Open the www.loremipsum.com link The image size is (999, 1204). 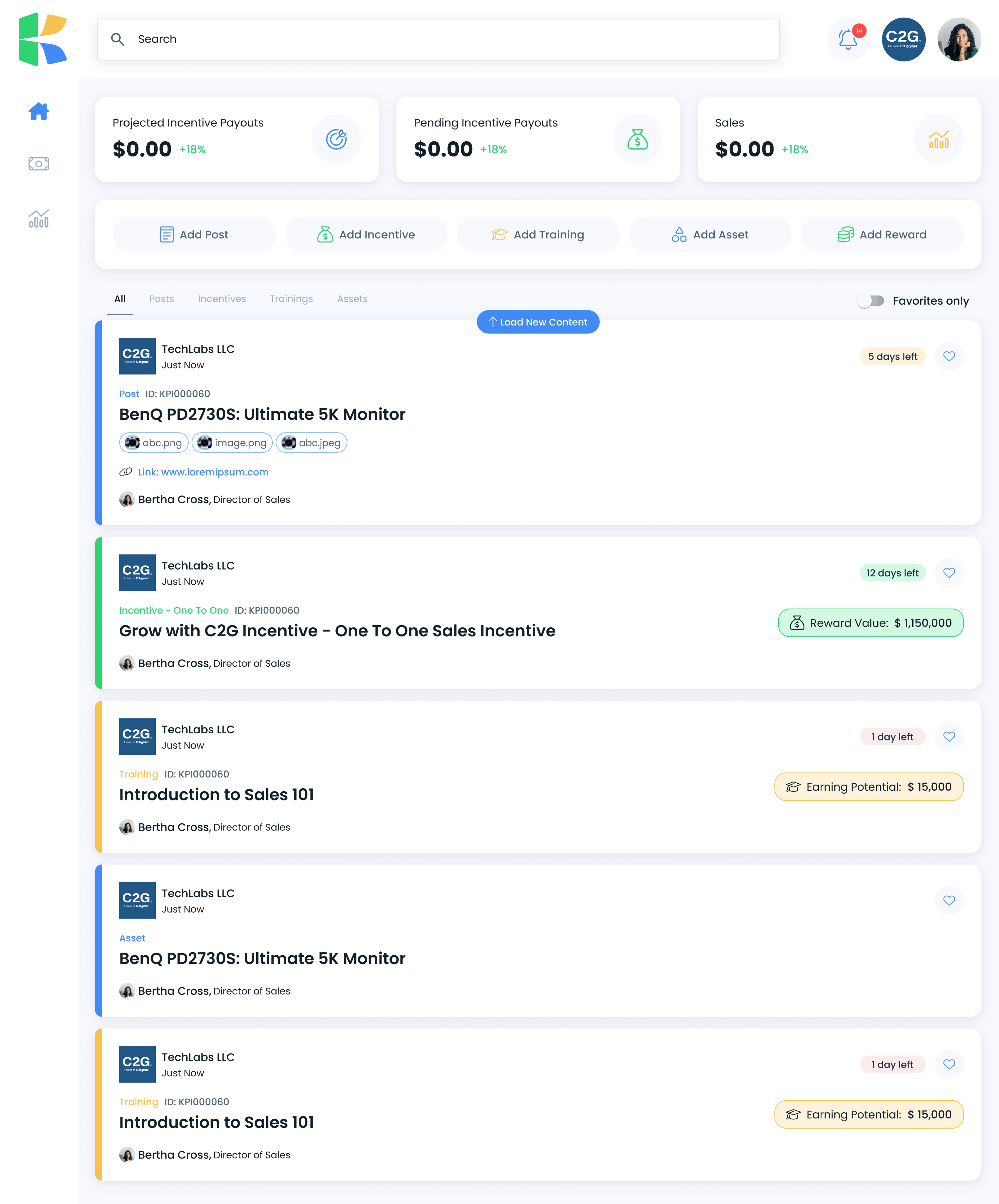click(x=203, y=472)
